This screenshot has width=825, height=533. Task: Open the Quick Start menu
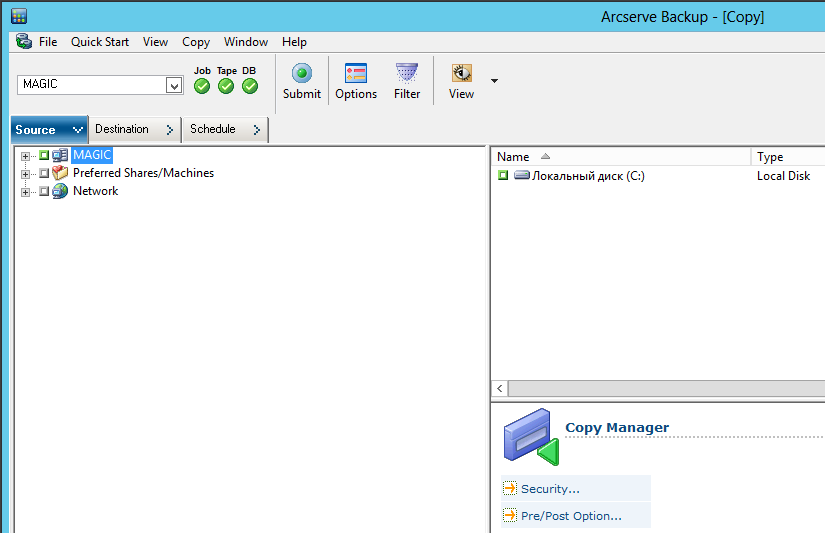[100, 42]
